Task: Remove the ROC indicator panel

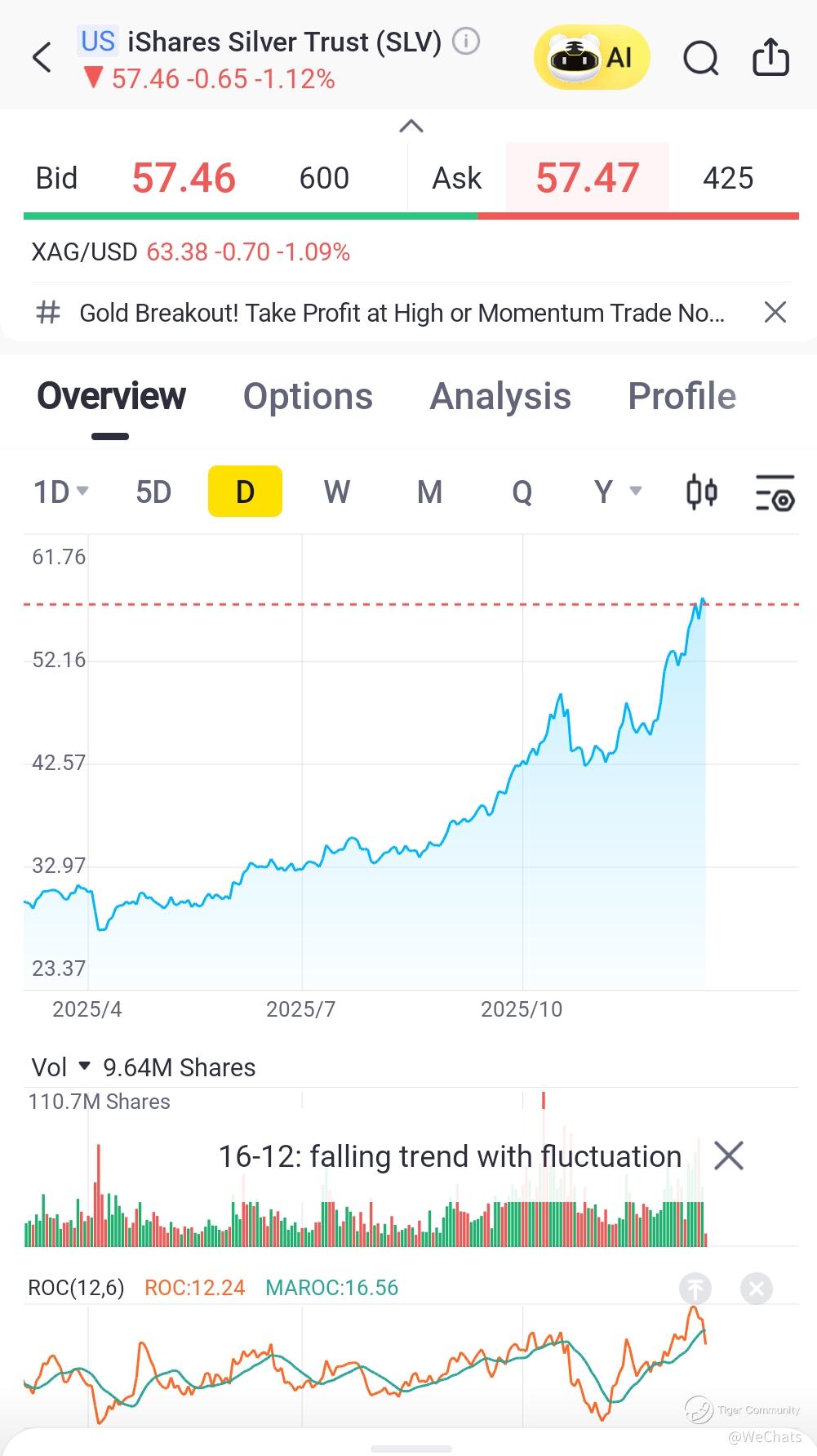Action: [757, 1289]
